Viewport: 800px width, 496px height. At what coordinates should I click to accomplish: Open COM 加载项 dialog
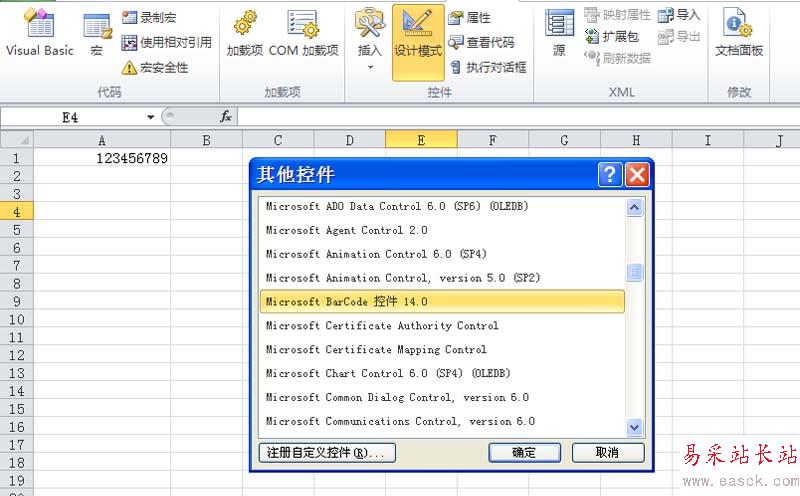304,34
